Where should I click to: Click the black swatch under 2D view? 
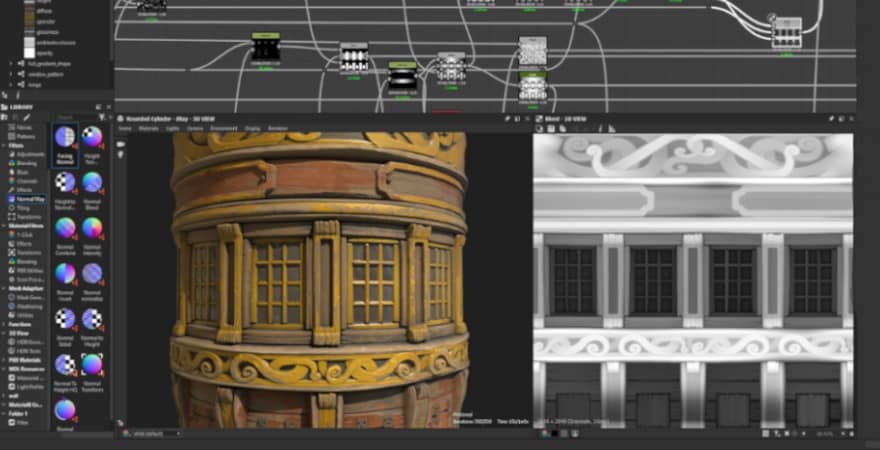coord(554,433)
